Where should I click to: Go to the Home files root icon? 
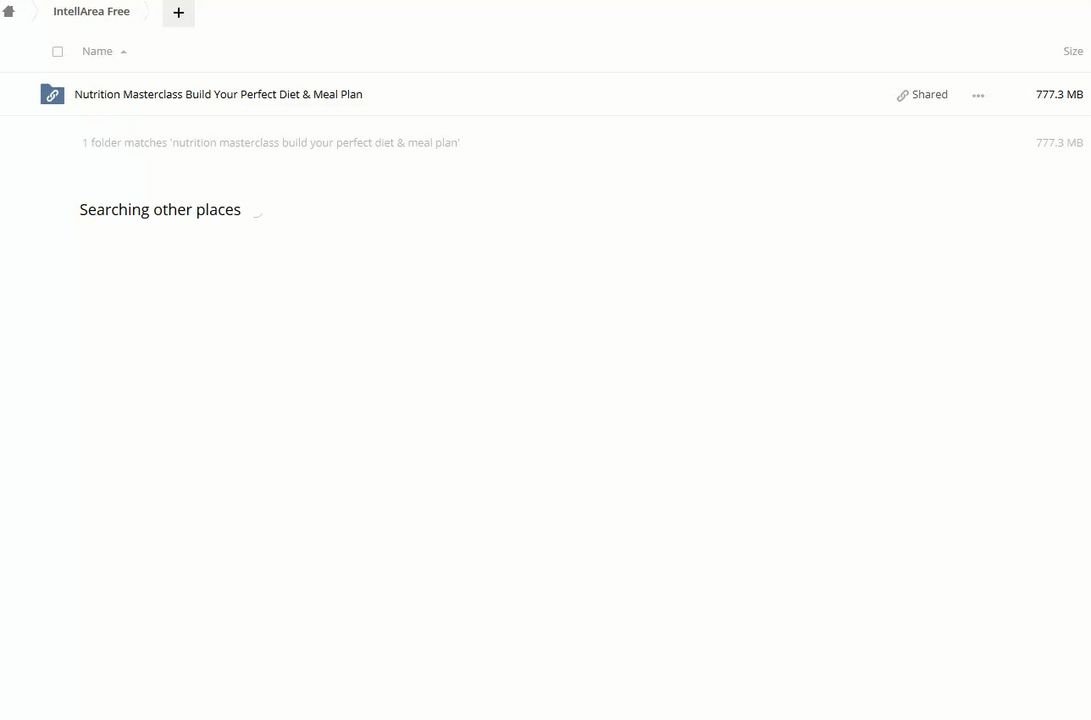(9, 12)
